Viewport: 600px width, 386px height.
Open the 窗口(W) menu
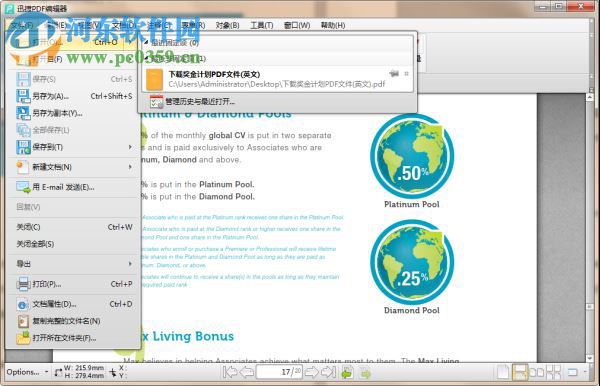[x=297, y=25]
